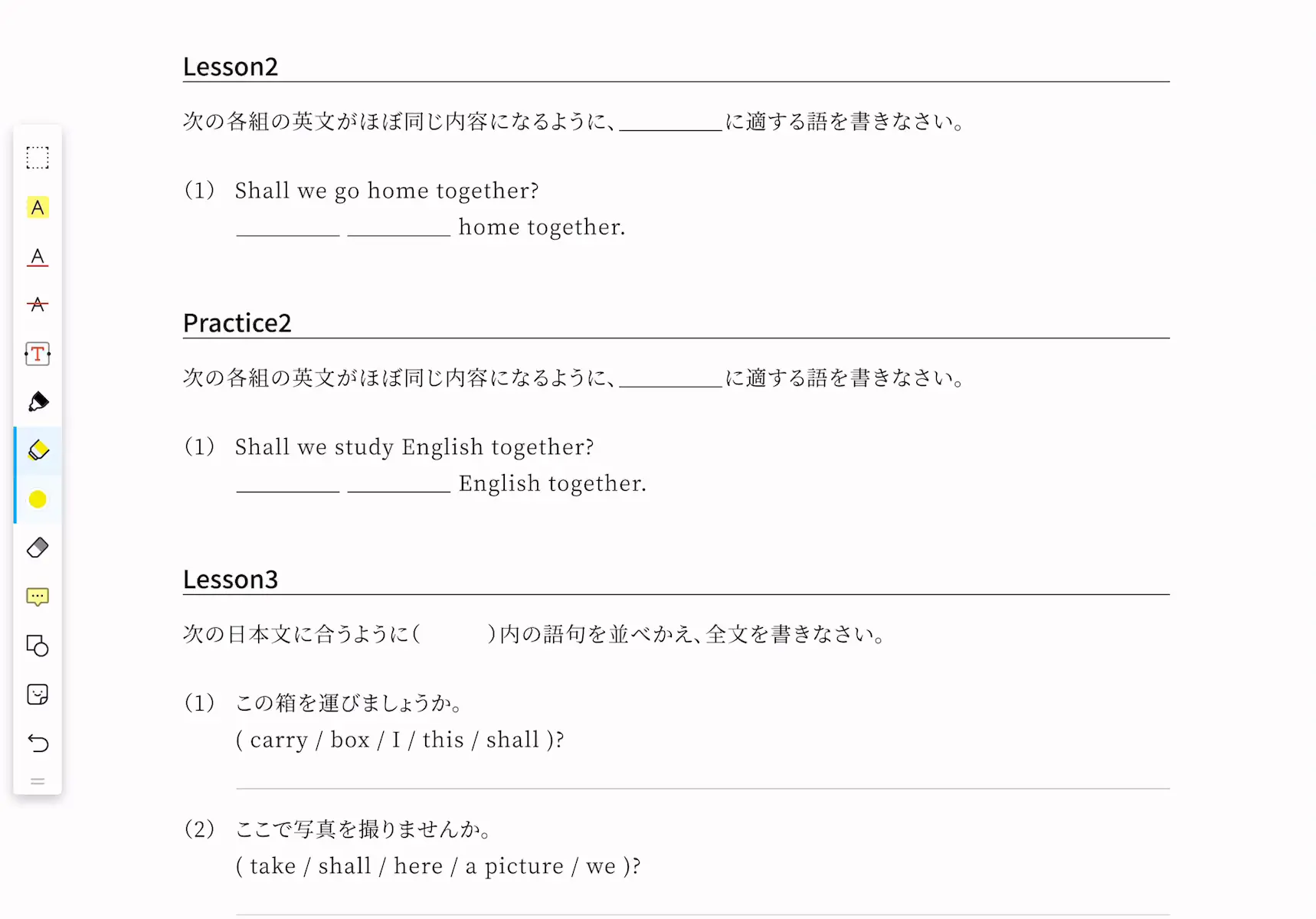The image size is (1316, 919).
Task: Click the toolbar drag handle
Action: (x=38, y=782)
